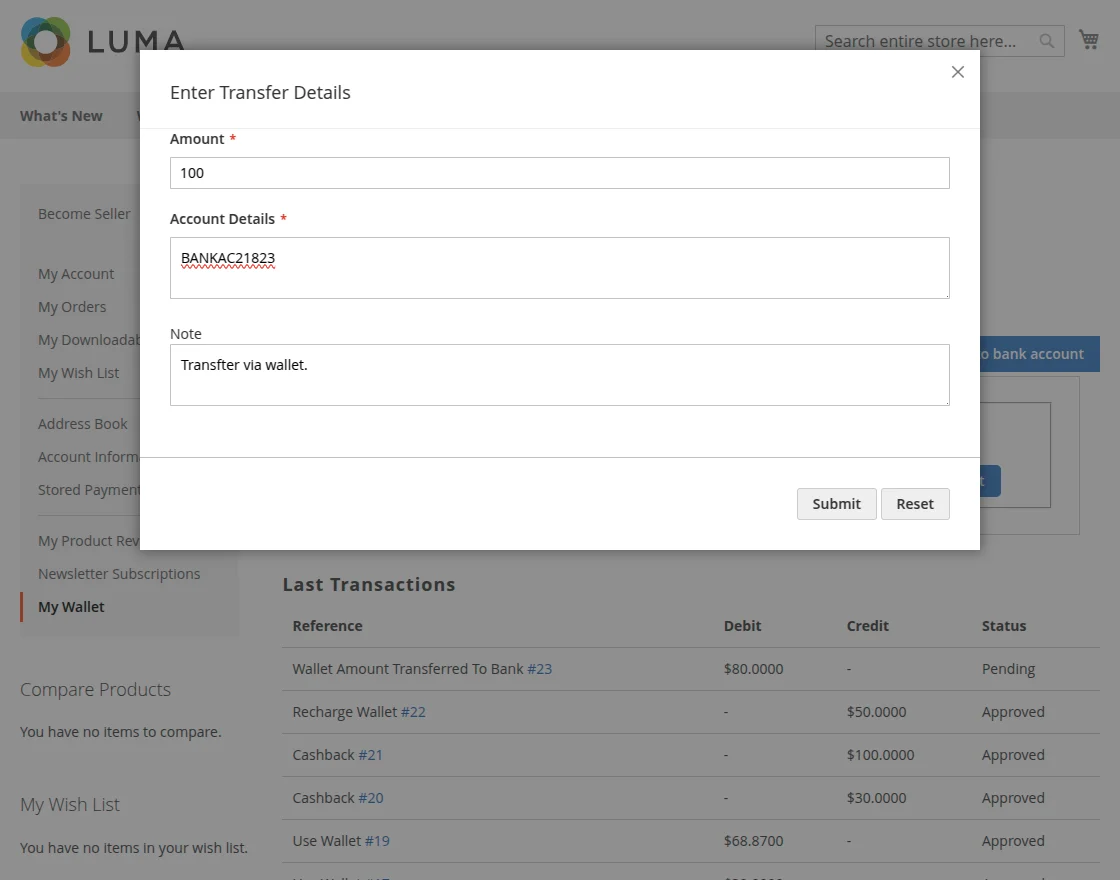View the Address Book
The image size is (1120, 880).
(82, 423)
